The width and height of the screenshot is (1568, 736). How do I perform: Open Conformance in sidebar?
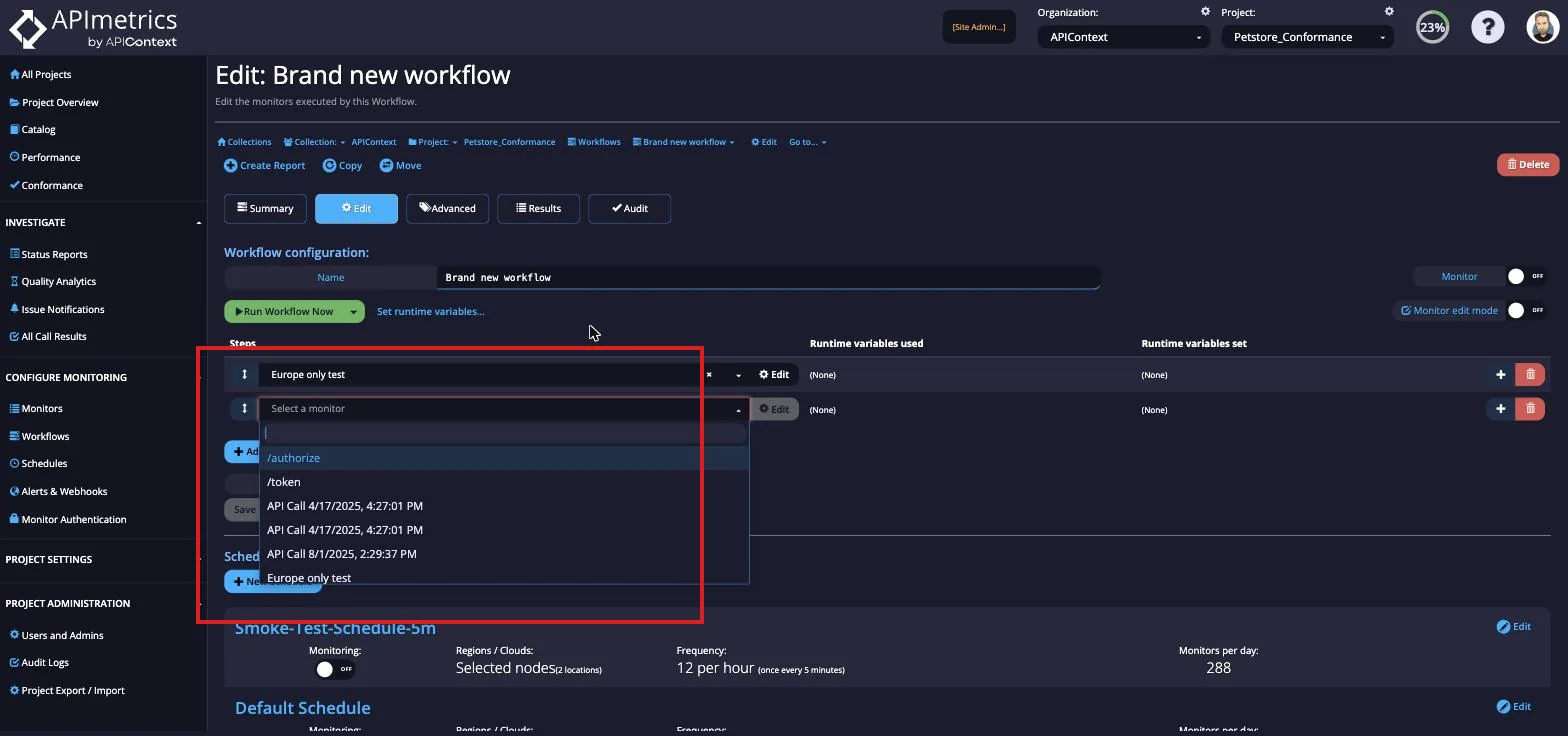tap(46, 185)
